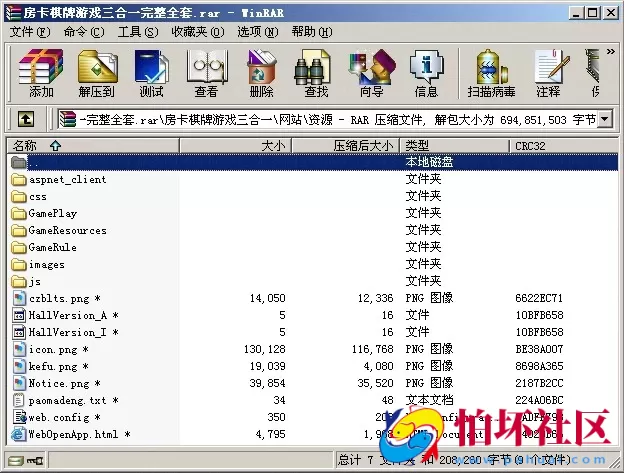The height and width of the screenshot is (473, 624).
Task: Select the js folder icon
Action: pyautogui.click(x=19, y=282)
